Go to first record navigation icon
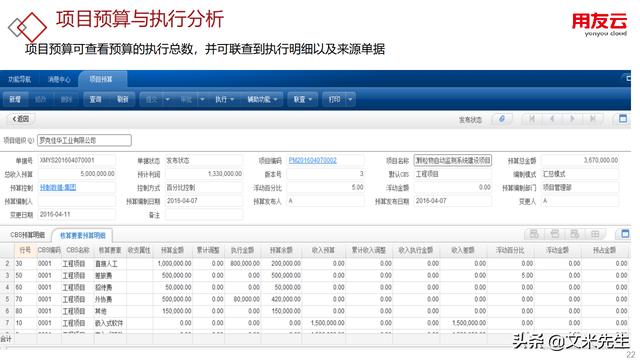This screenshot has height=360, width=640. click(532, 119)
